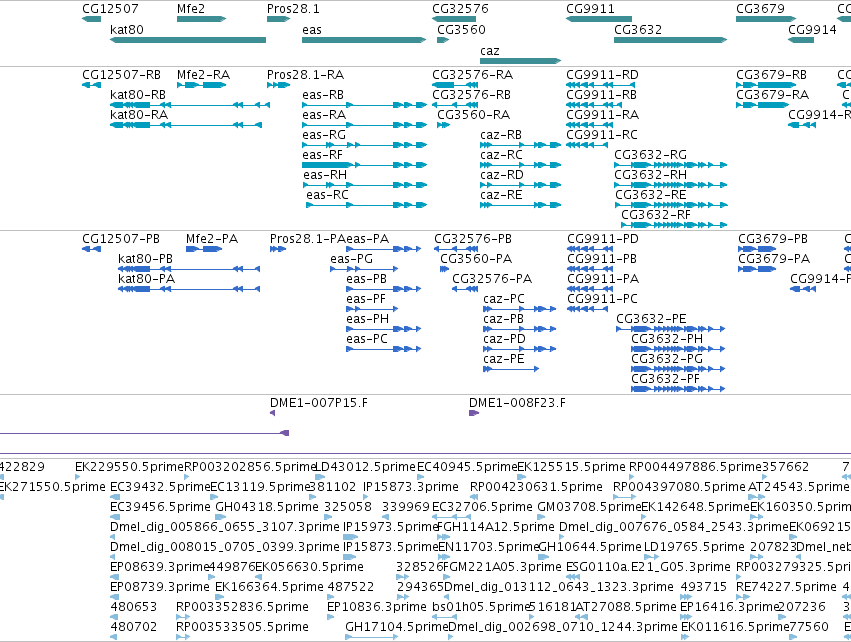Select the eas-RG transcript
The image size is (851, 642).
(x=364, y=145)
